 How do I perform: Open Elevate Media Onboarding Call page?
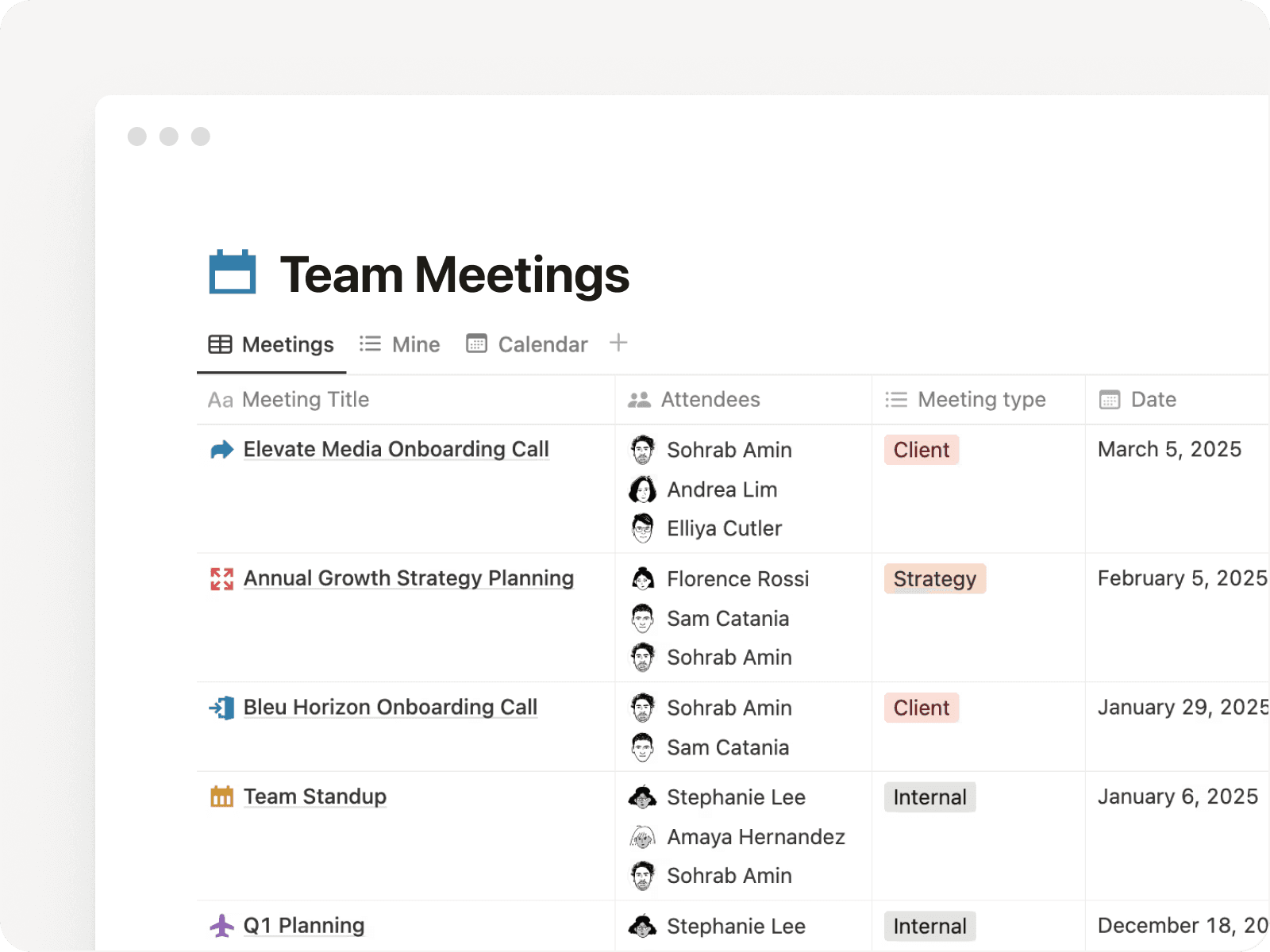coord(395,449)
